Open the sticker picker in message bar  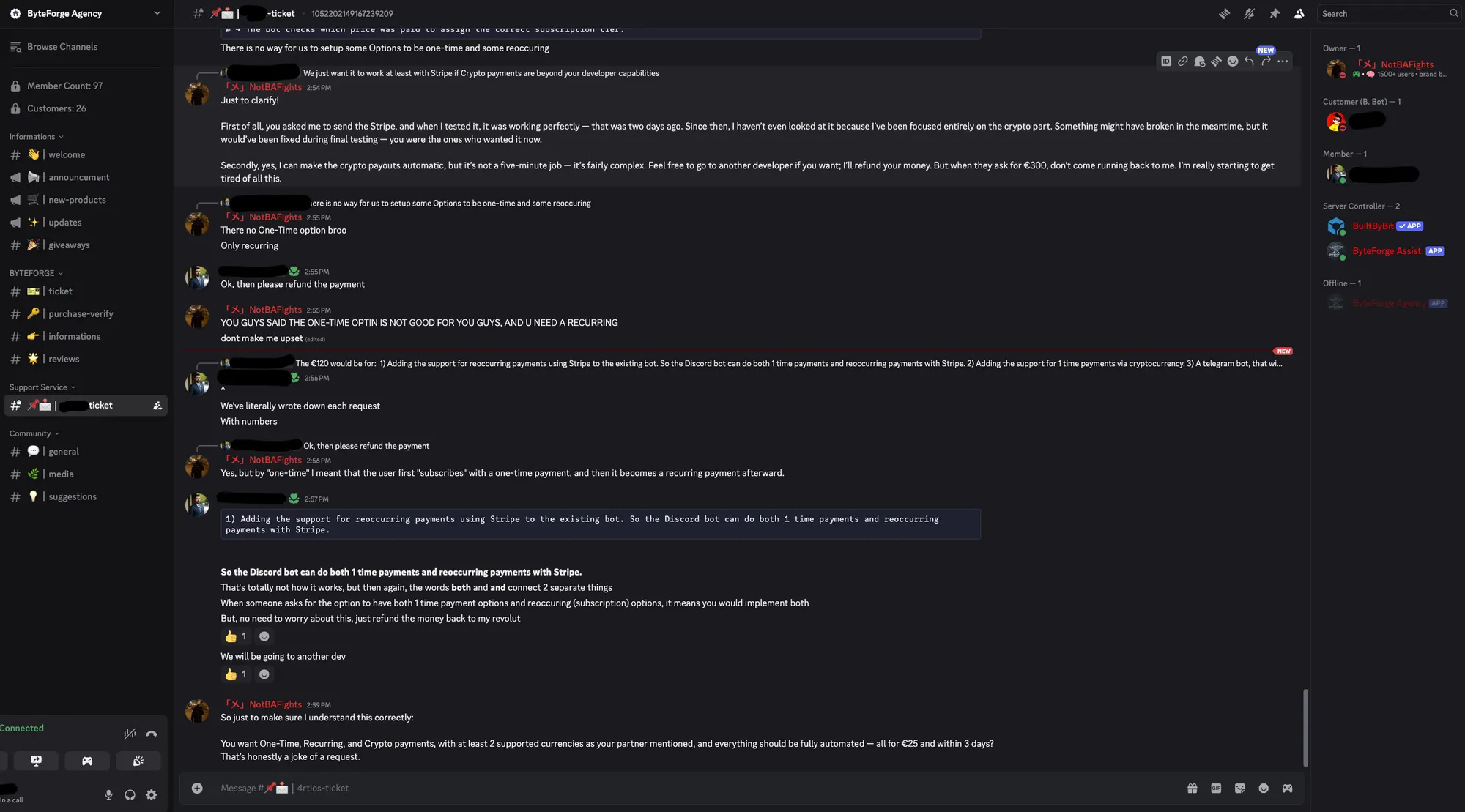point(1239,789)
